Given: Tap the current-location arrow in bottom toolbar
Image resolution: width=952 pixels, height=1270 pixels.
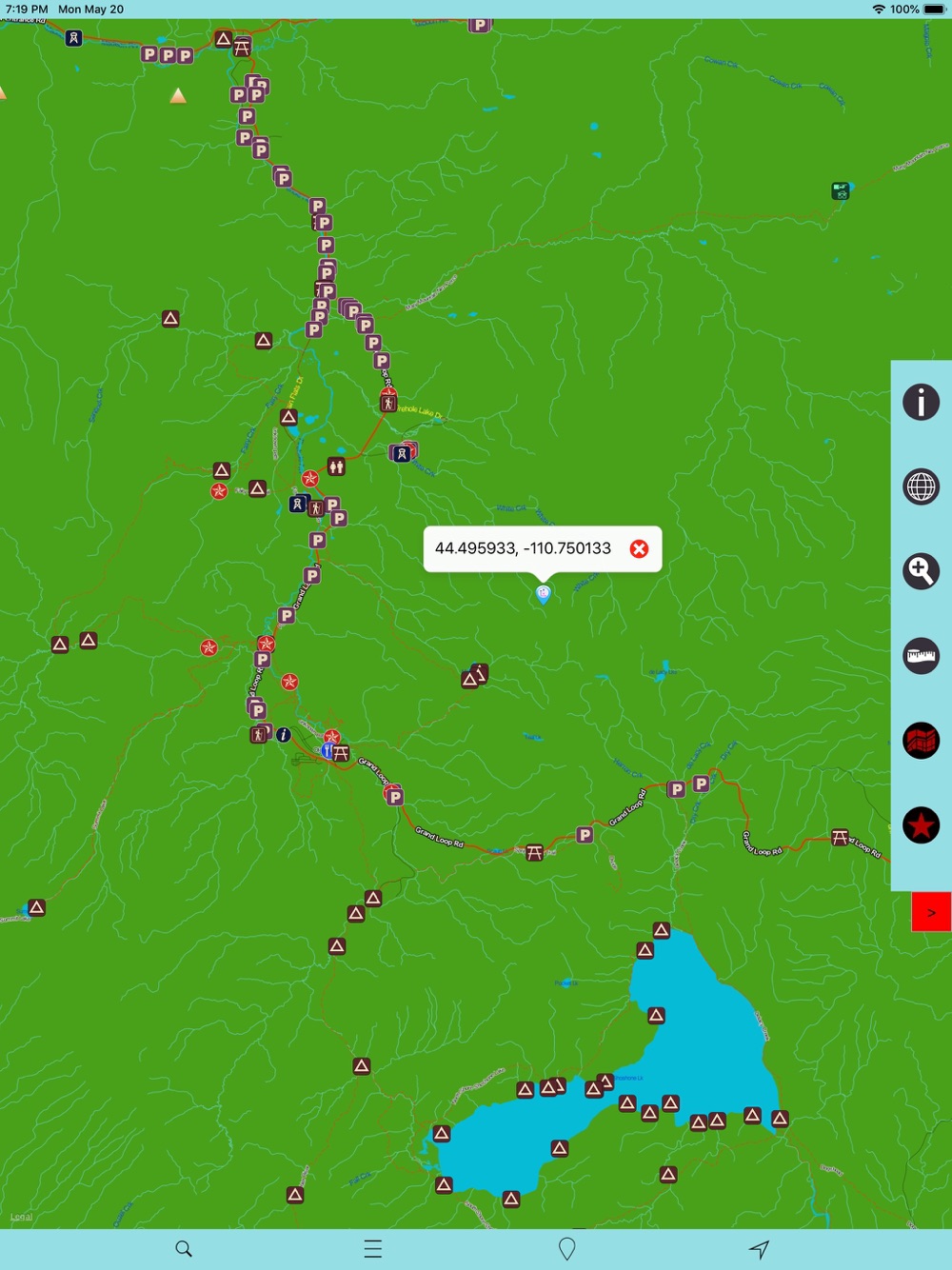Looking at the screenshot, I should coord(759,1249).
